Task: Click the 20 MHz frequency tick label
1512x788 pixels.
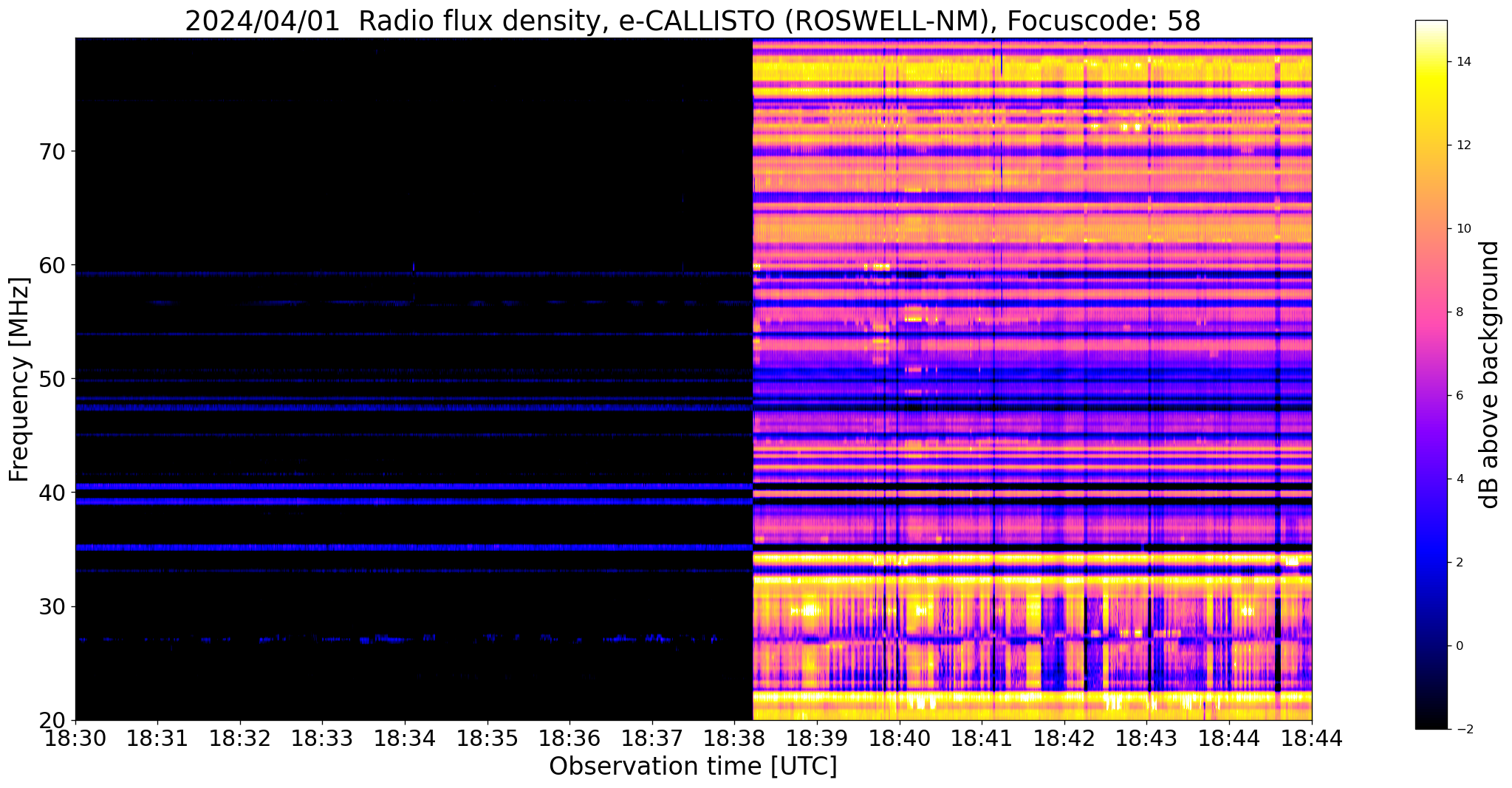Action: point(53,720)
